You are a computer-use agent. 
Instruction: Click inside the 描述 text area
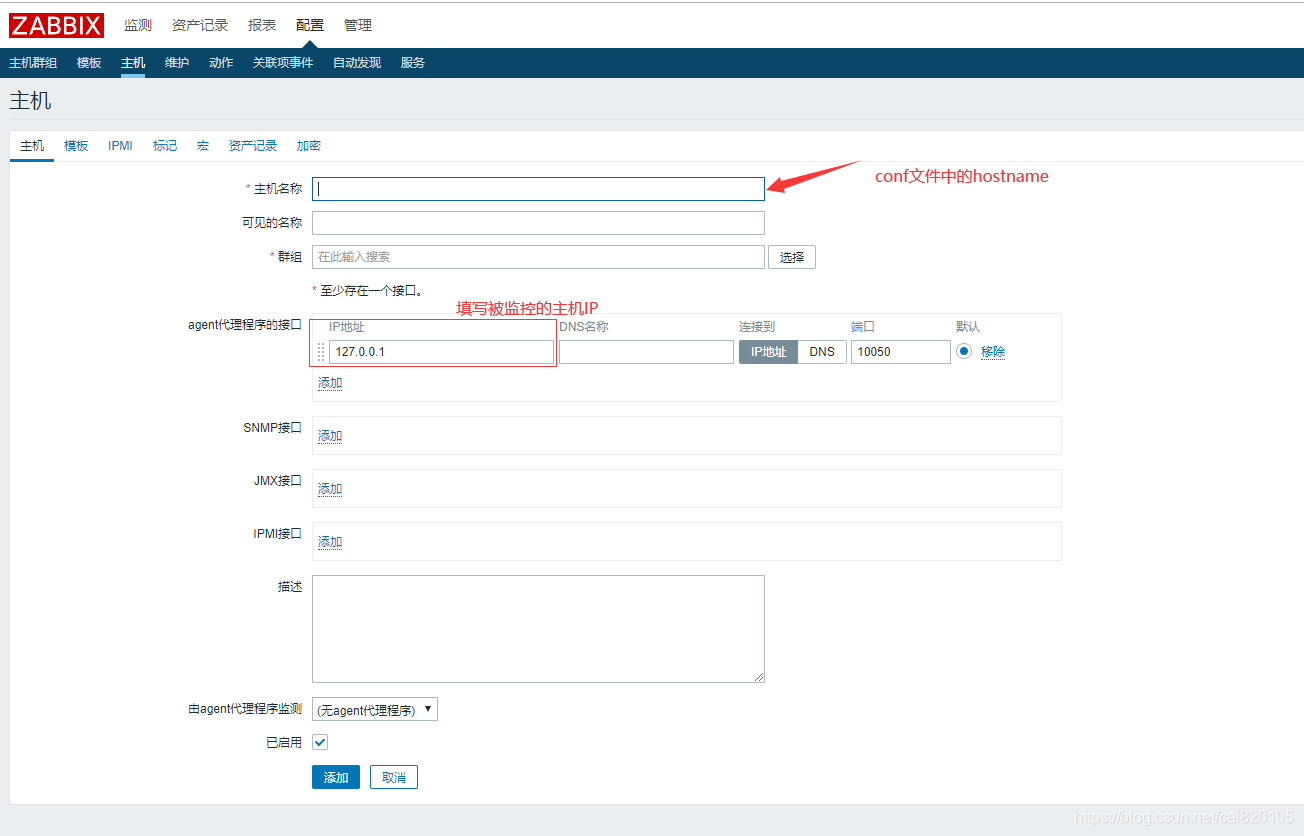(x=538, y=629)
